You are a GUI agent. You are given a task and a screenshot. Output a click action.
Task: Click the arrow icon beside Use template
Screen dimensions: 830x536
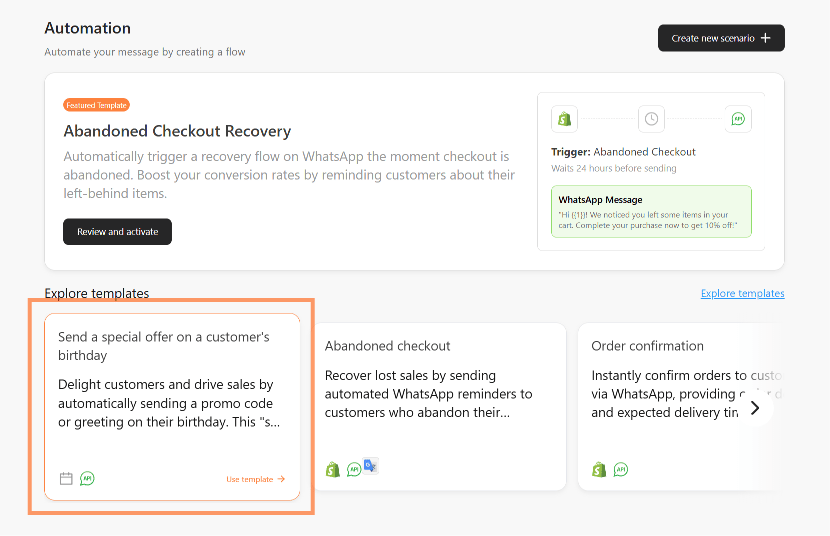[281, 479]
